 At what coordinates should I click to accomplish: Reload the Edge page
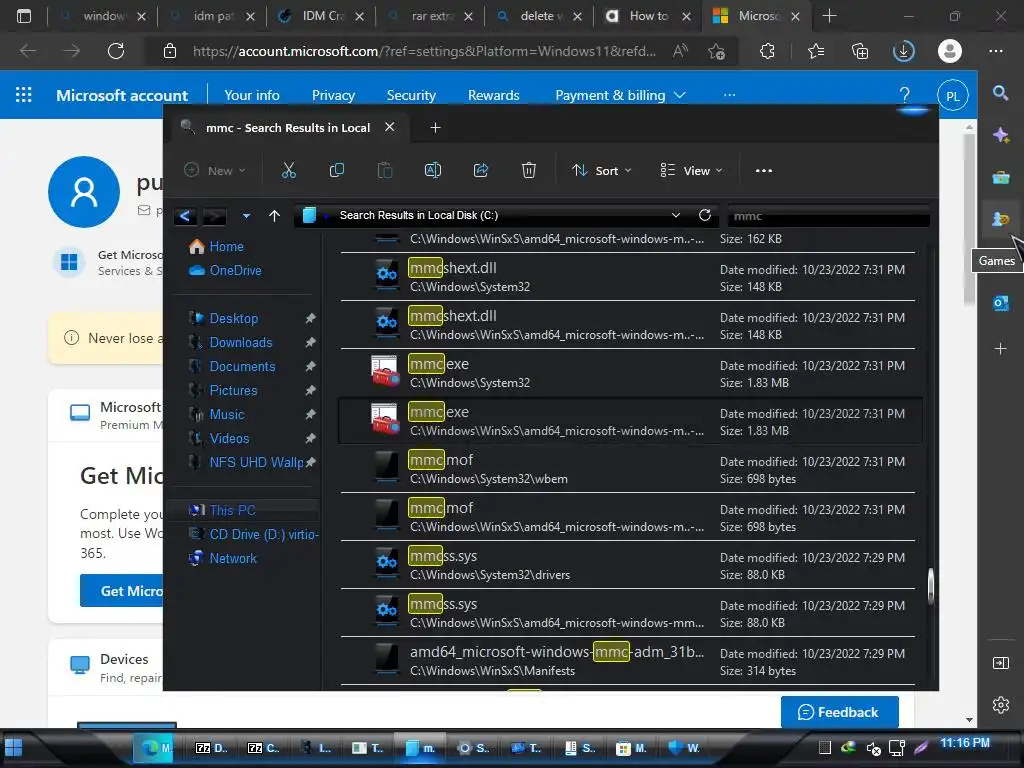point(116,51)
